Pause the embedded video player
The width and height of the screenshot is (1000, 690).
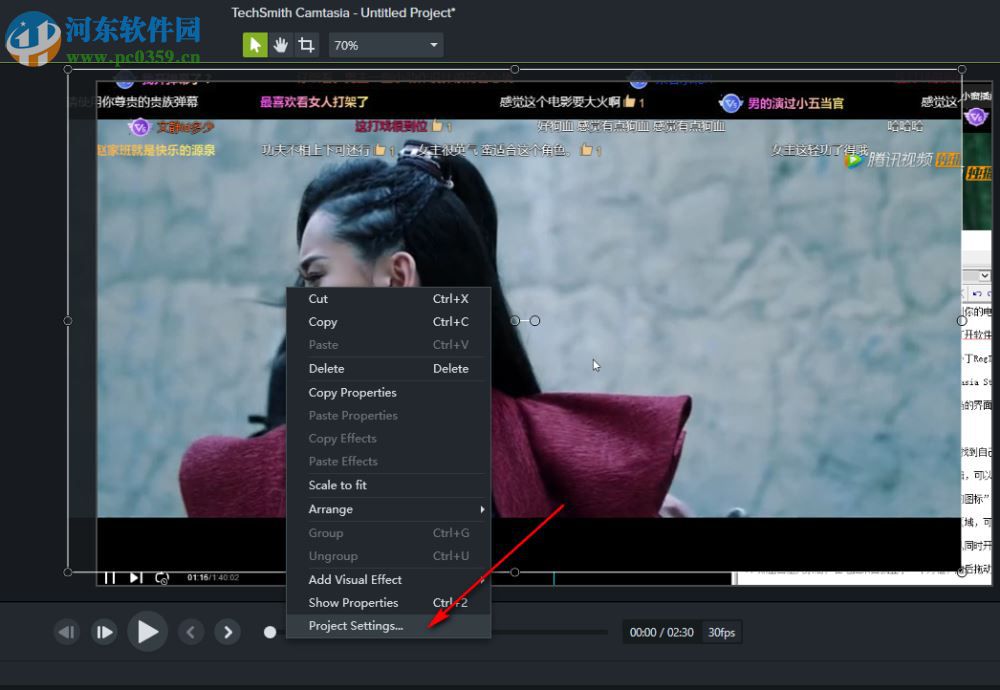coord(110,577)
